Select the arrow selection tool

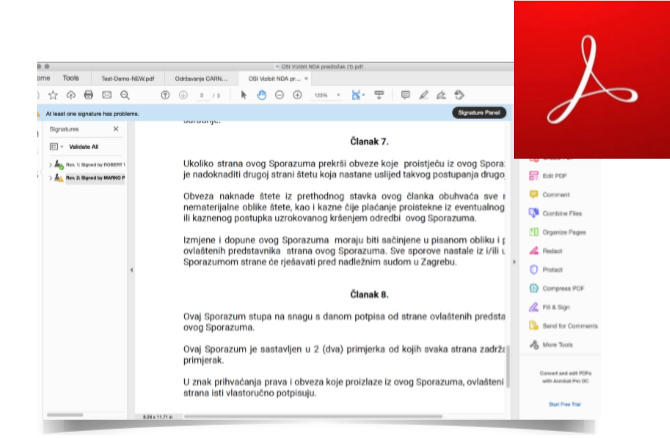(244, 95)
